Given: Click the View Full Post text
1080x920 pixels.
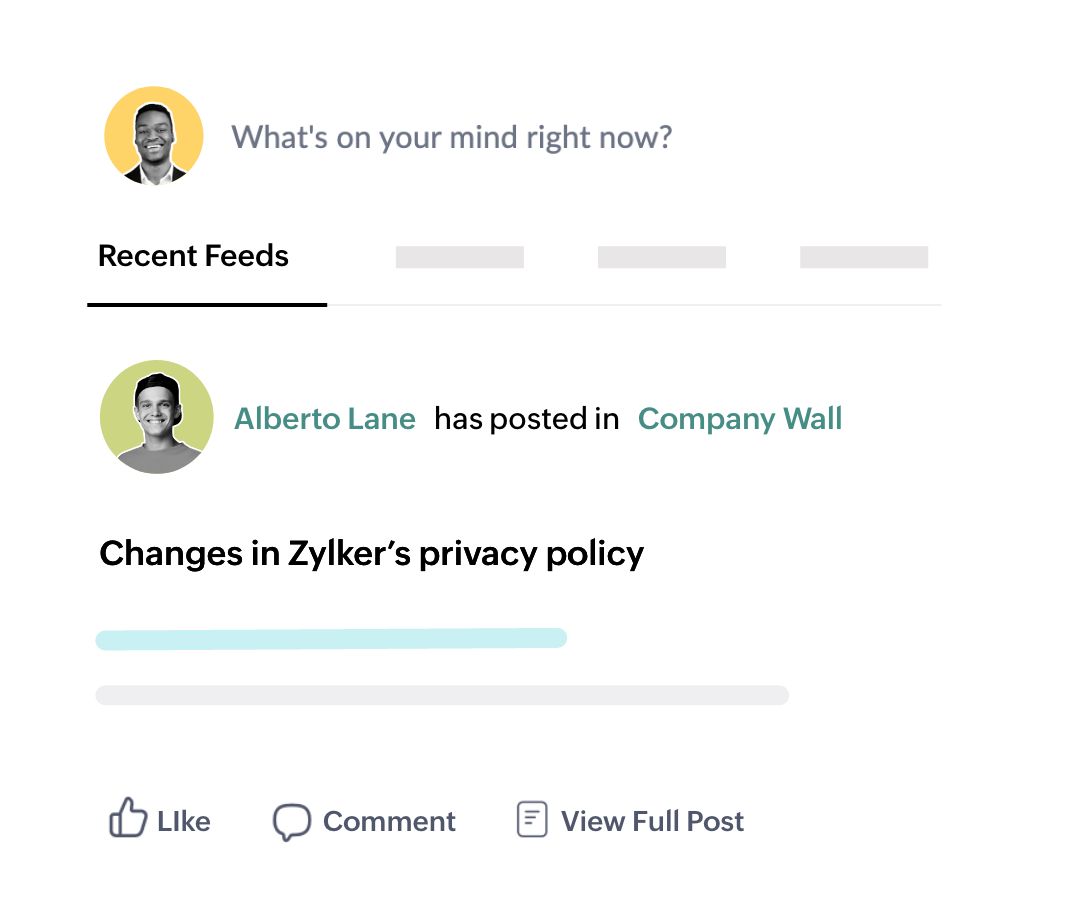Looking at the screenshot, I should [652, 822].
